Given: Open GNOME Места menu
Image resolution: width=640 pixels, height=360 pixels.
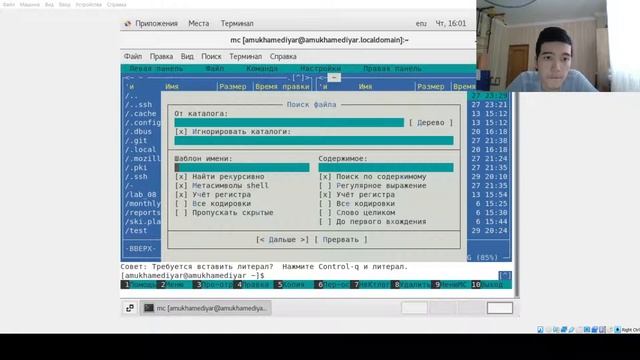Looking at the screenshot, I should tap(199, 24).
